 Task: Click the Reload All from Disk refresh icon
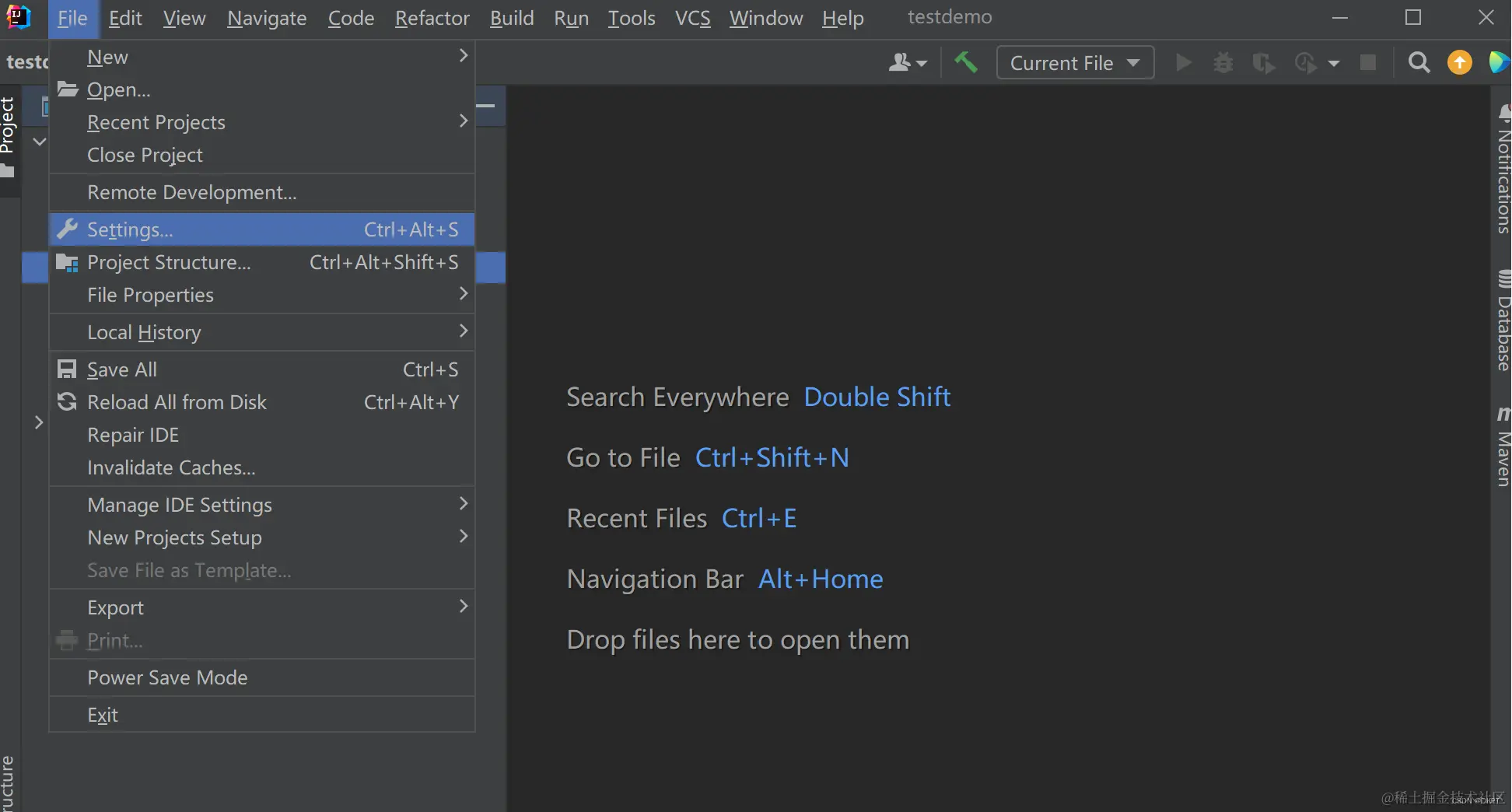(x=67, y=401)
